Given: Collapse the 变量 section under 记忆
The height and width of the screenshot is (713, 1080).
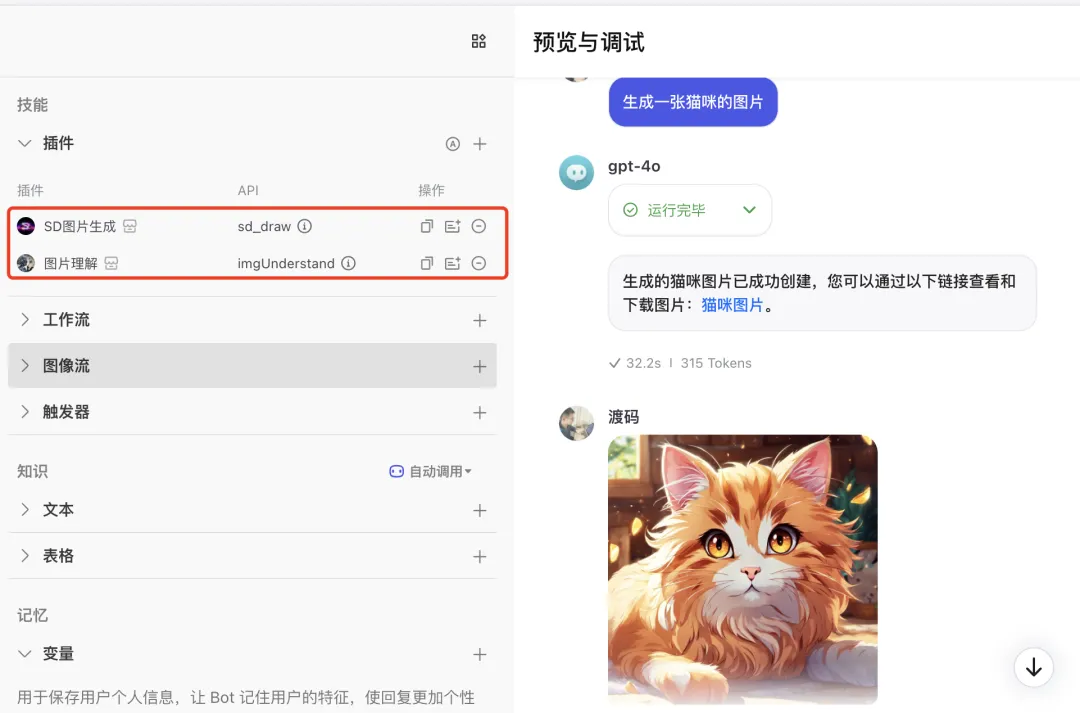Looking at the screenshot, I should 24,653.
